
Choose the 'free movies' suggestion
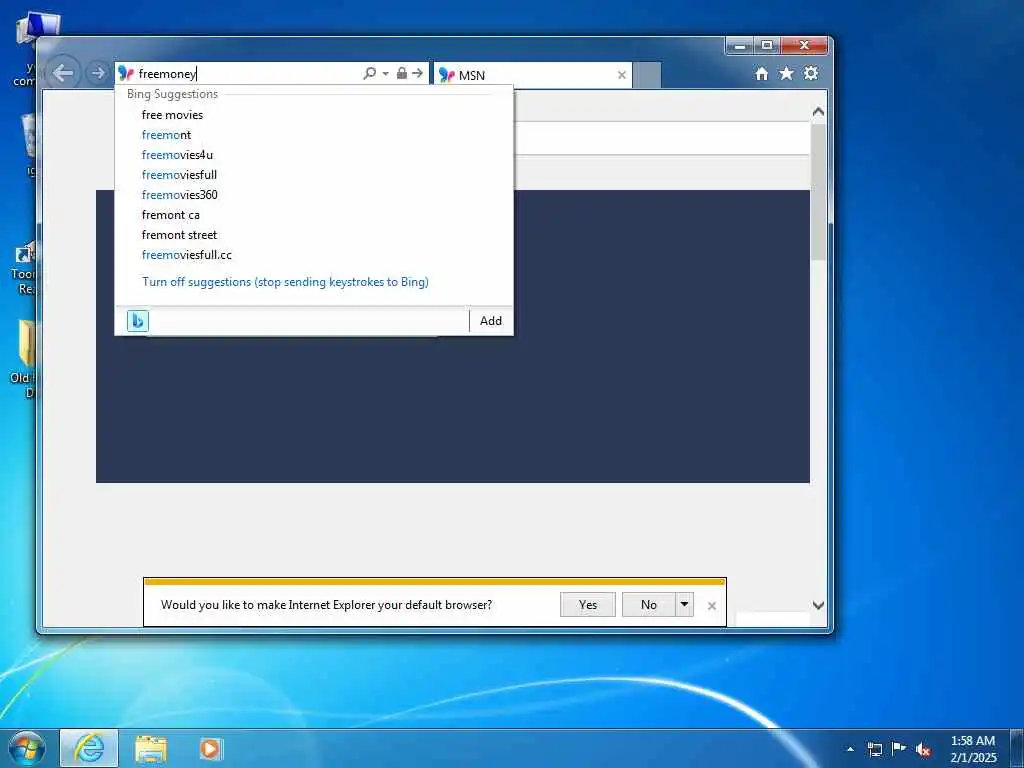172,115
